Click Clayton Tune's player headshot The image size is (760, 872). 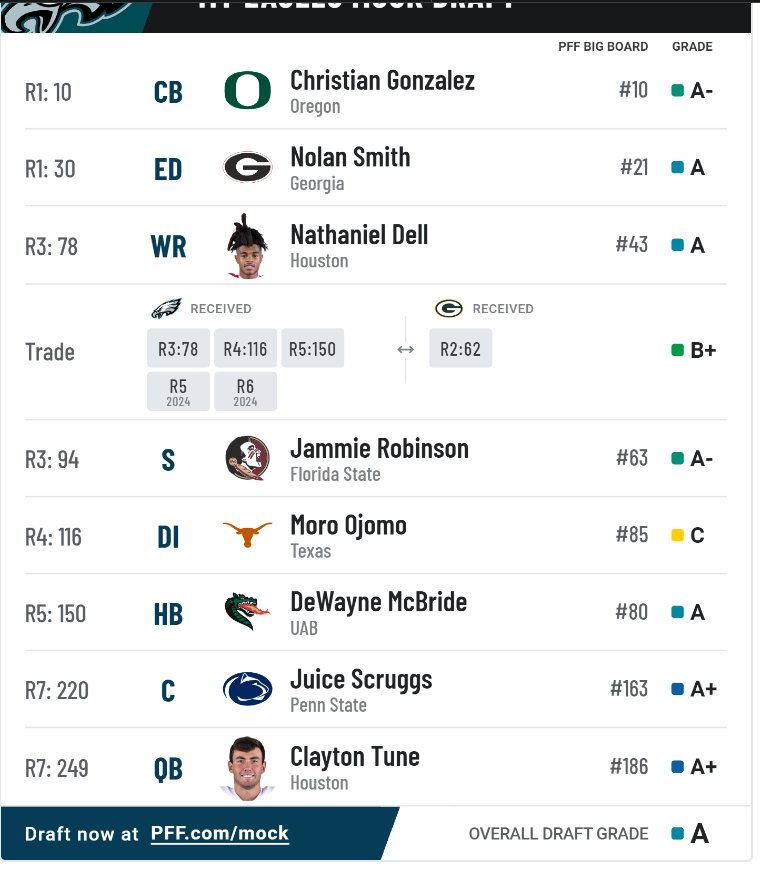[247, 767]
